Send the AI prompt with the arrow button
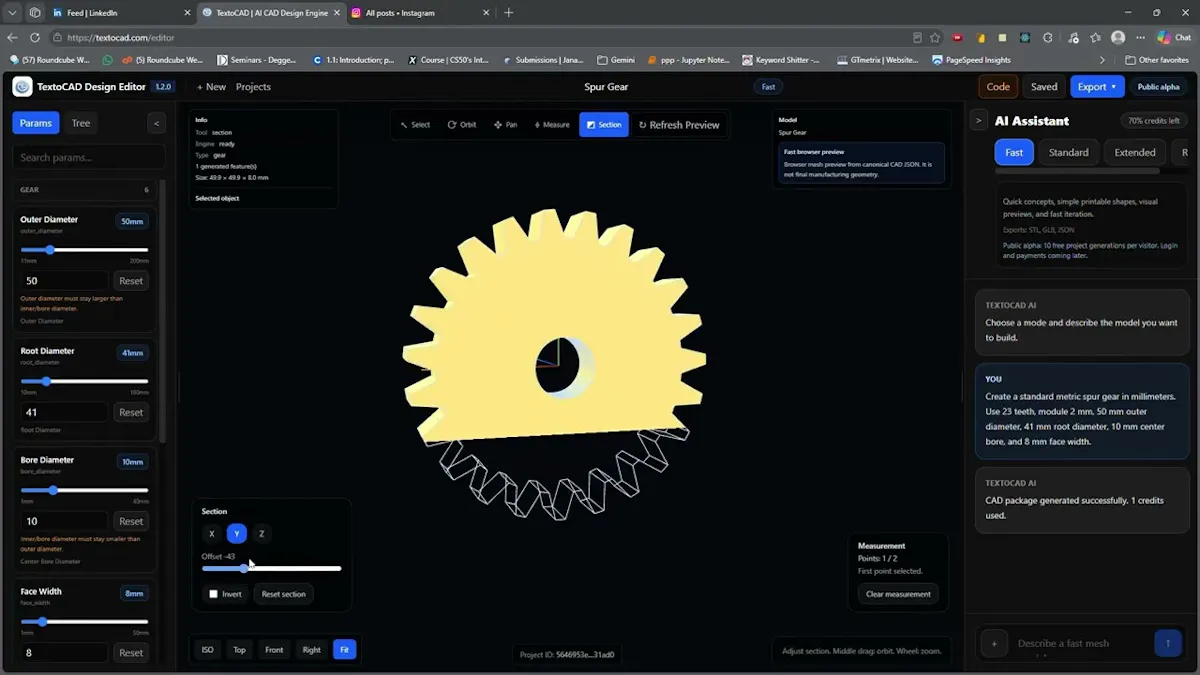The image size is (1200, 675). pos(1167,643)
